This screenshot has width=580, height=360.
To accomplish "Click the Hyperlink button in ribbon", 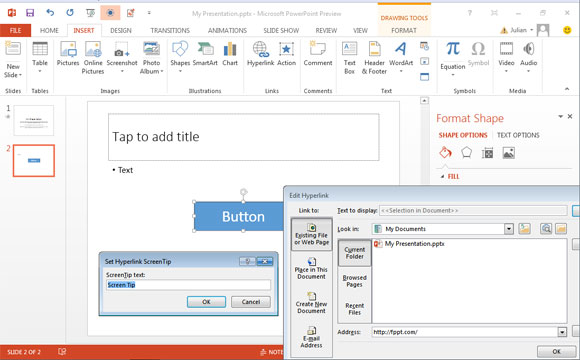I will pyautogui.click(x=260, y=54).
